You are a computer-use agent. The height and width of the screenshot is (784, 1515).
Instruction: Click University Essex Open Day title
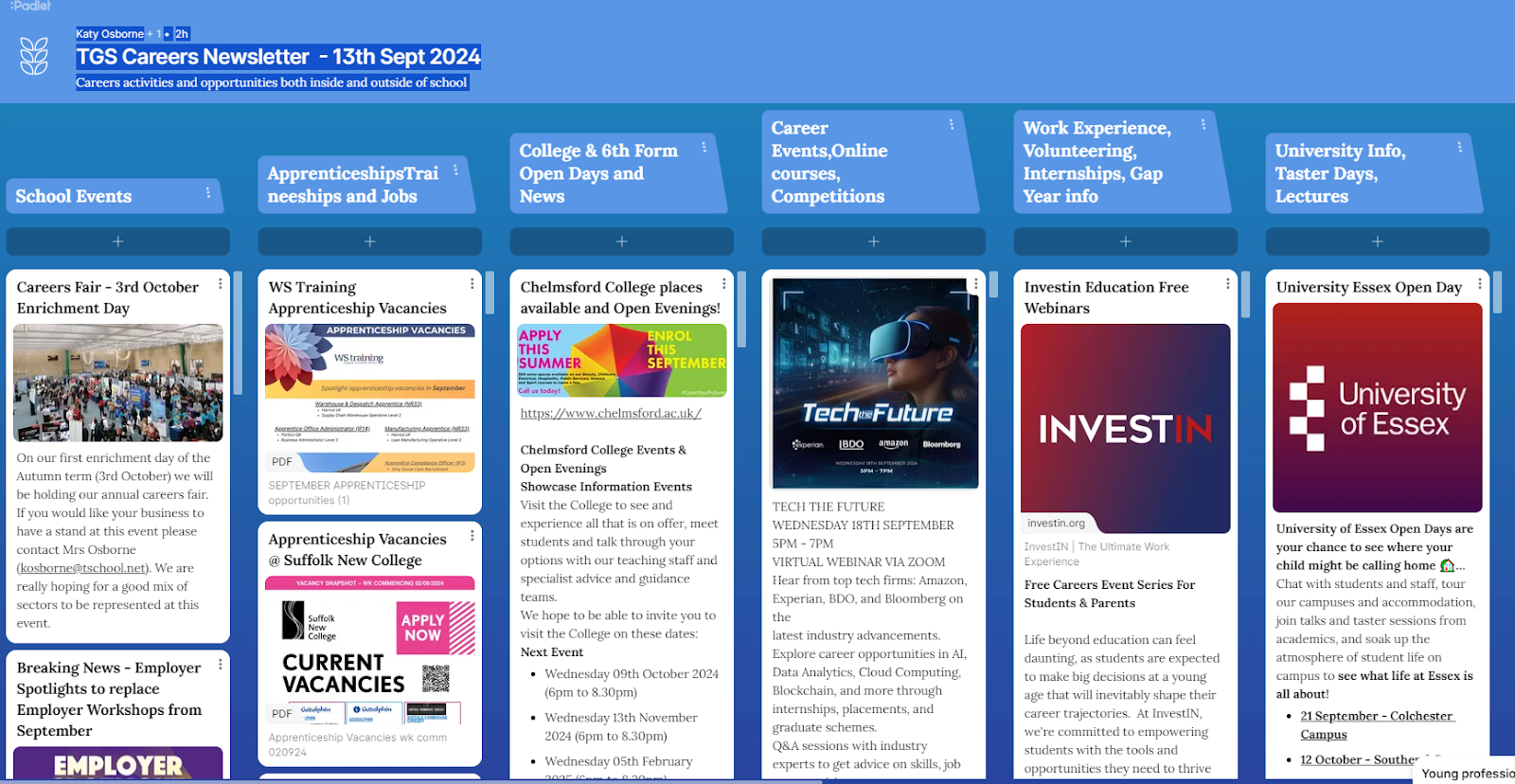[x=1368, y=287]
